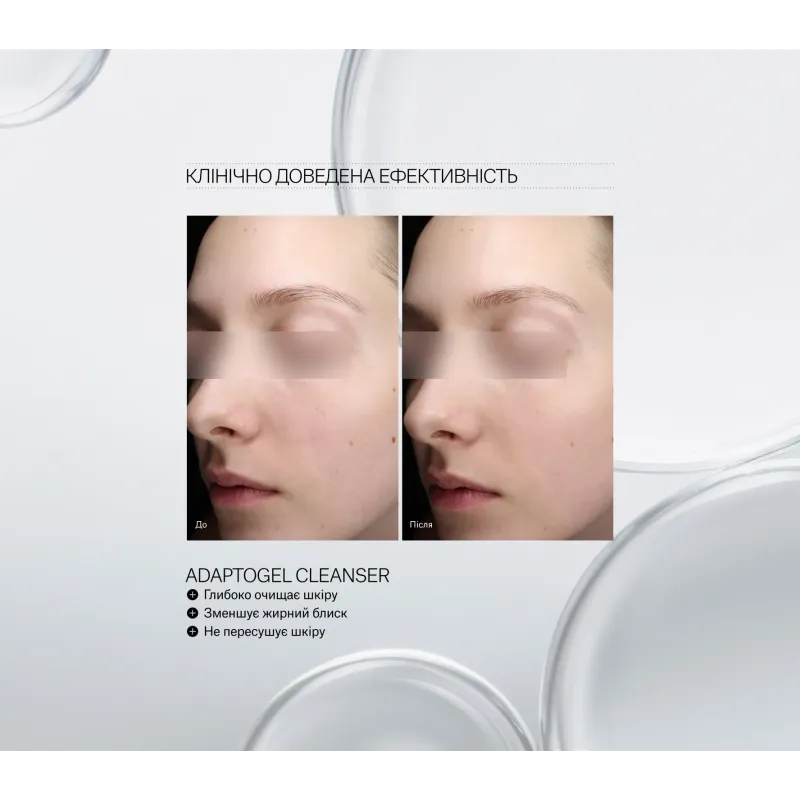800x800 pixels.
Task: Click the 'До' label on the photo
Action: click(x=201, y=524)
